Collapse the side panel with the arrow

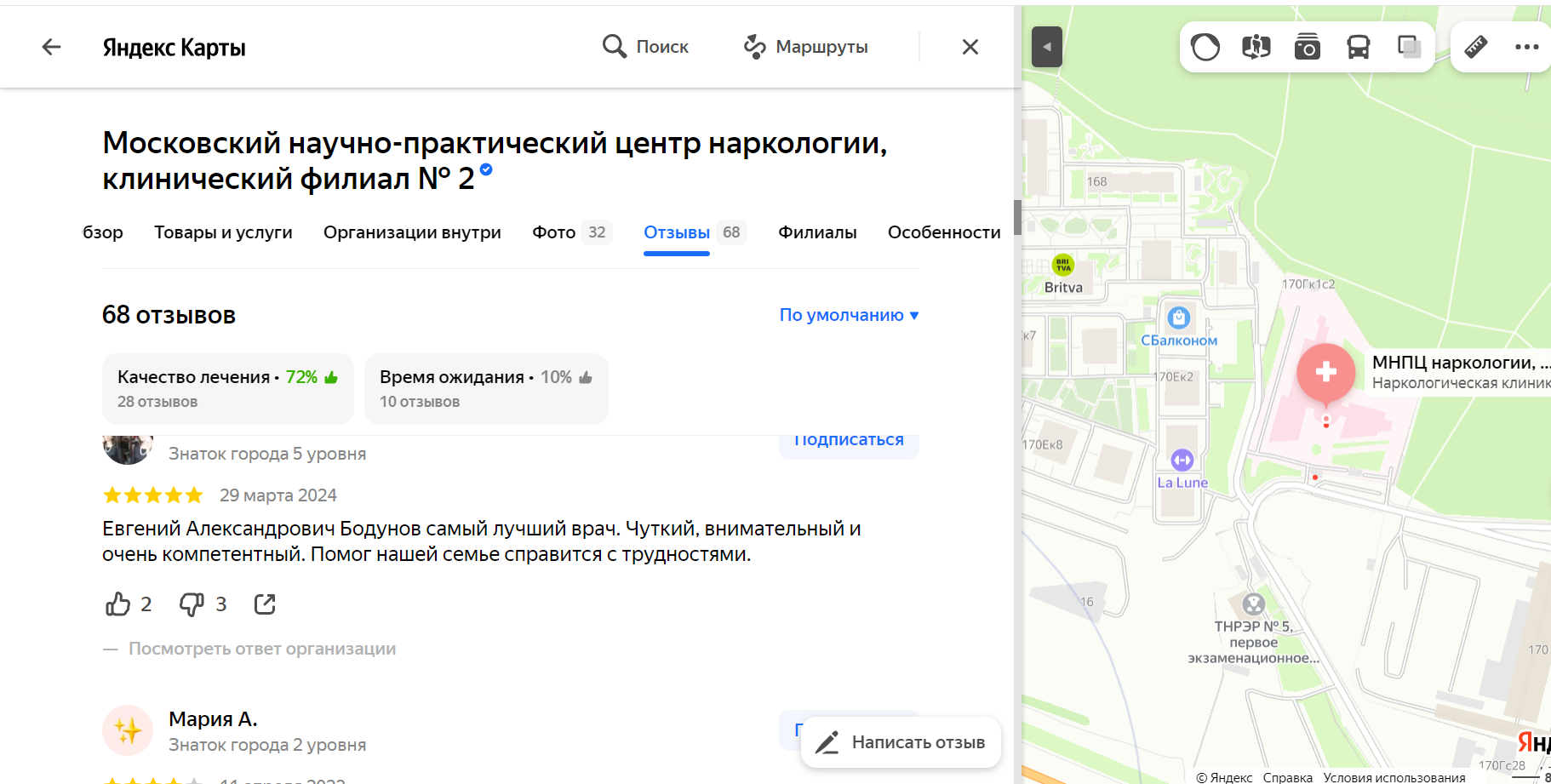tap(1047, 47)
